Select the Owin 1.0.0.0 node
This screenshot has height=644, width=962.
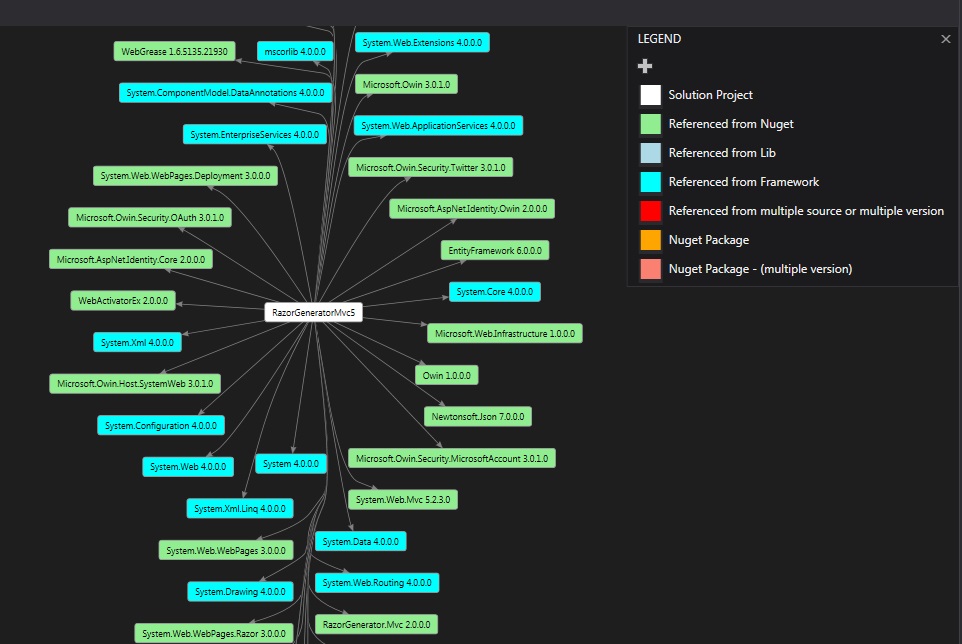tap(447, 375)
